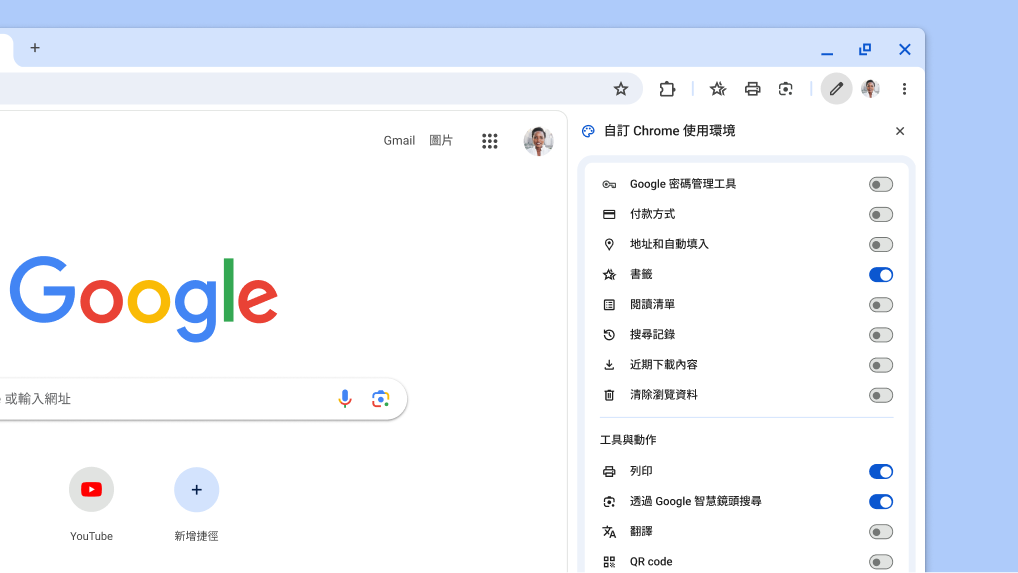1018x573 pixels.
Task: Click the history clock icon beside 搜尋記錄
Action: point(609,335)
